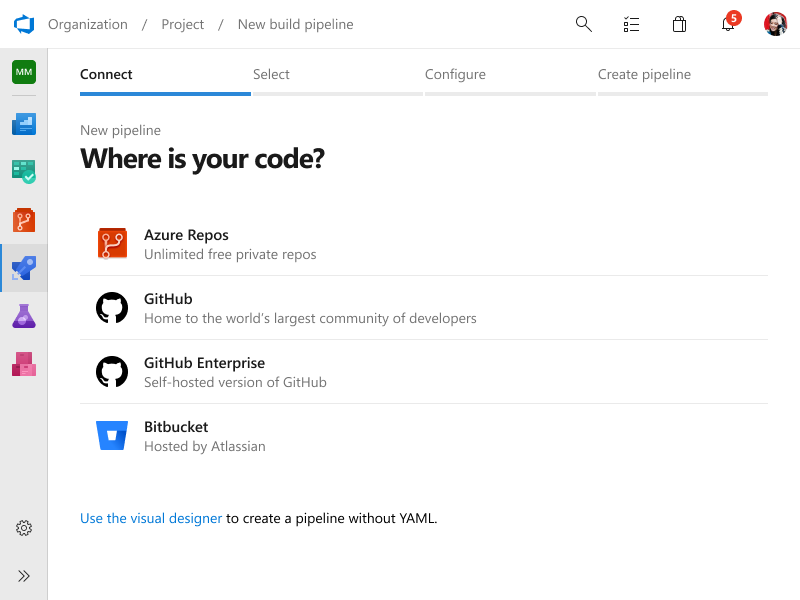This screenshot has width=800, height=600.
Task: Open Artifacts from the sidebar
Action: point(24,364)
